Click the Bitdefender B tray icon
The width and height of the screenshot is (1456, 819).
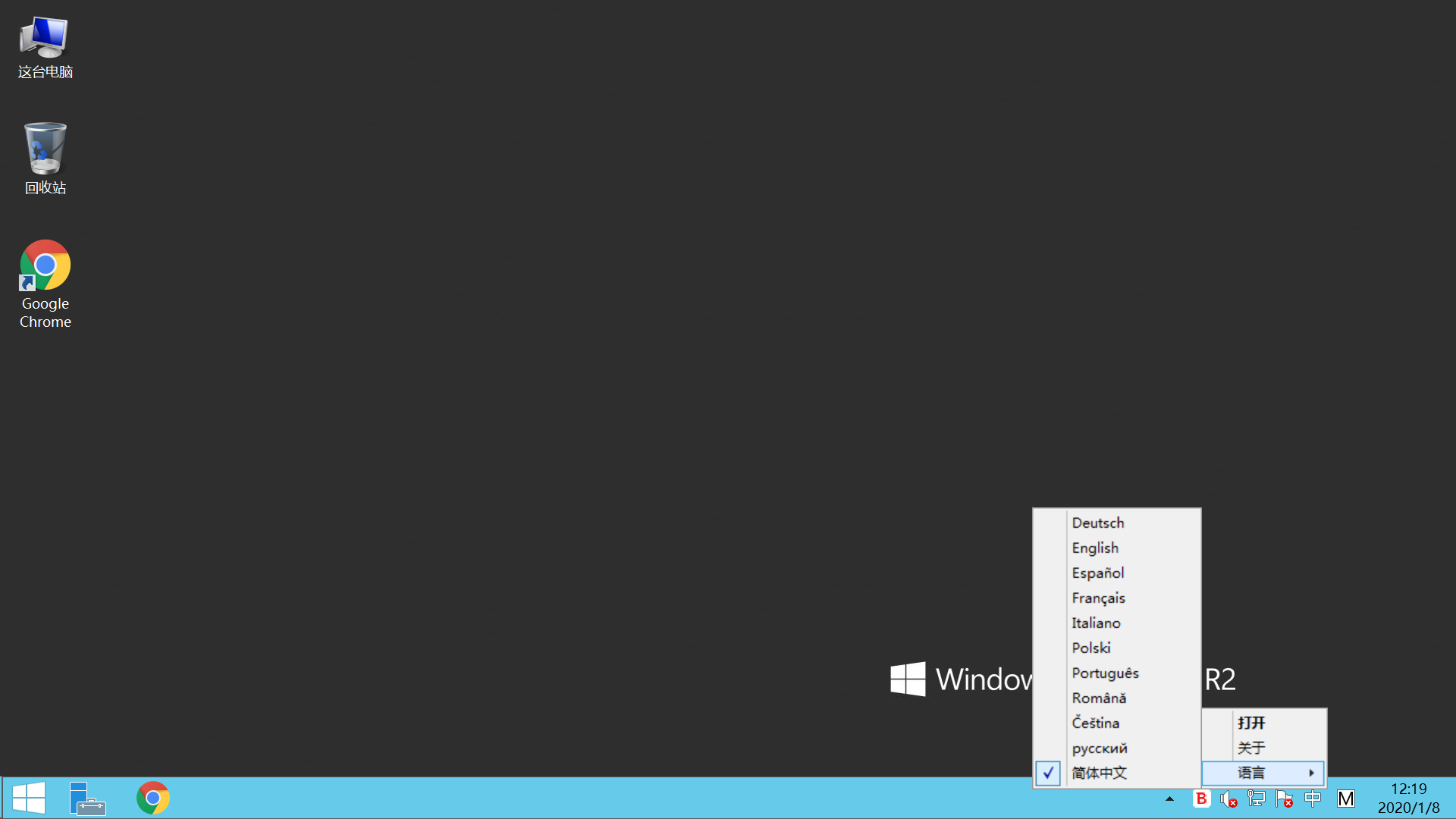1201,799
